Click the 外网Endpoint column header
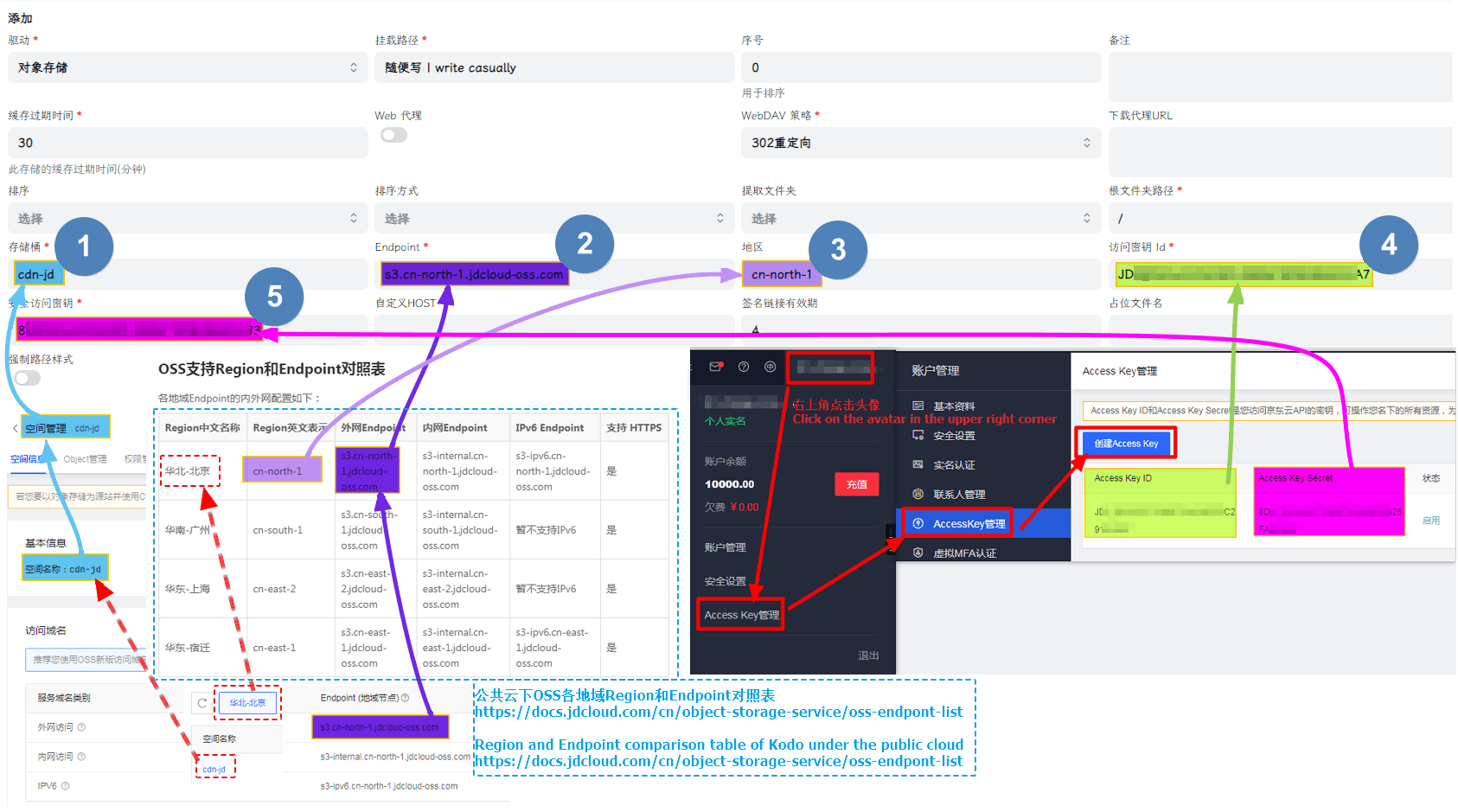 point(375,427)
